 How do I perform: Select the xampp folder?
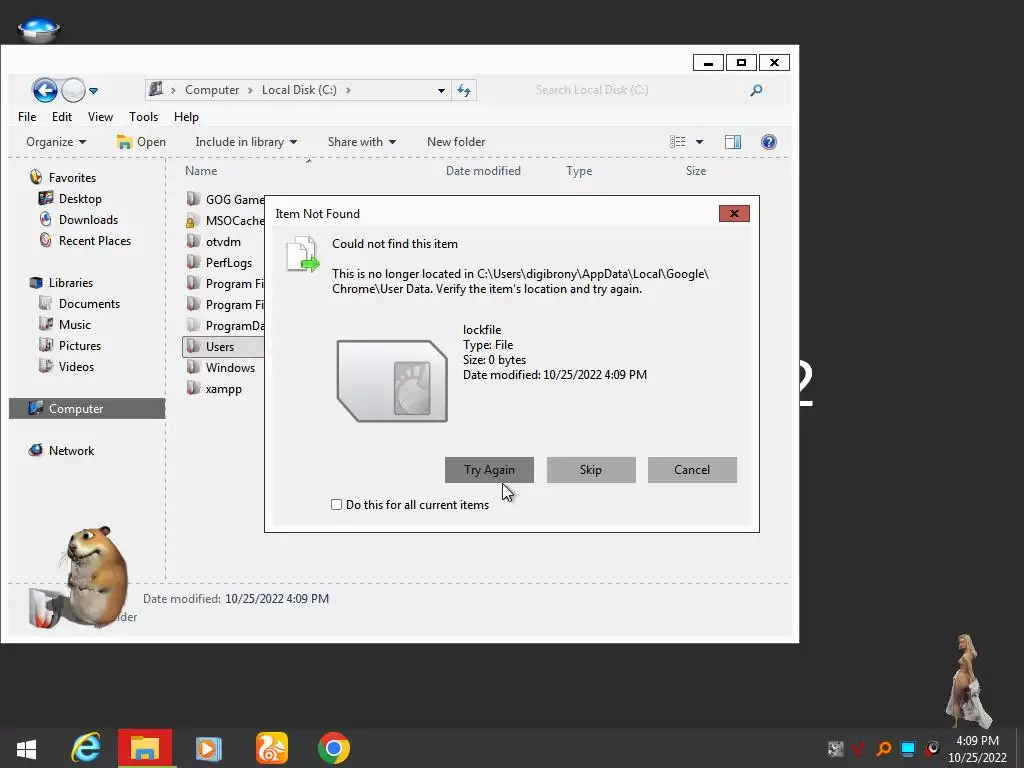pos(214,389)
